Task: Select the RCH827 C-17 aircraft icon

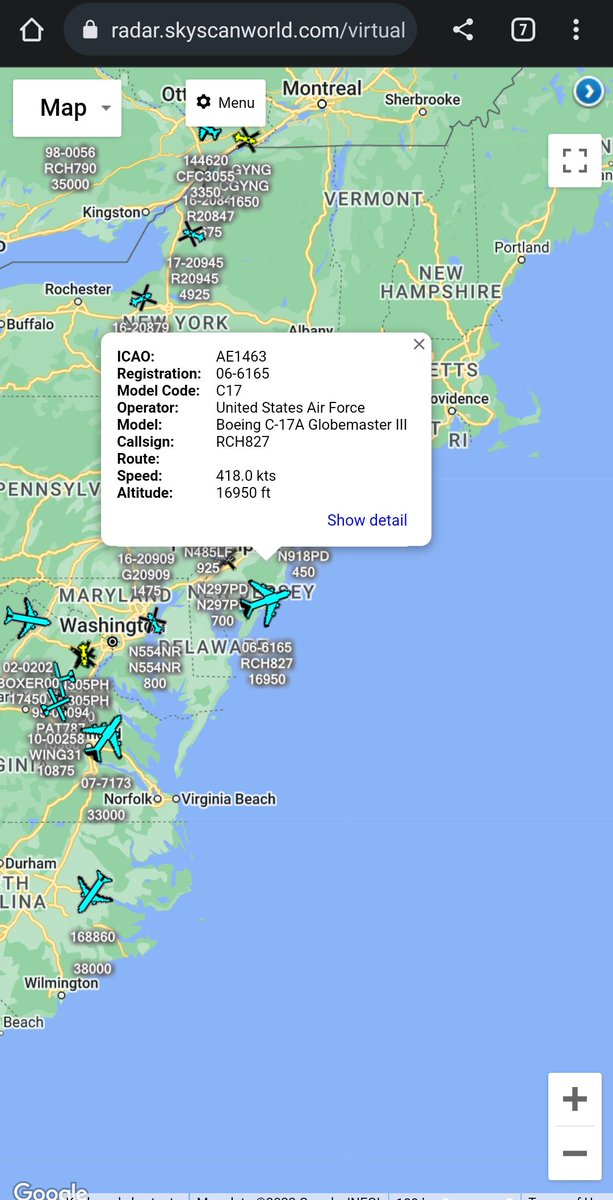Action: click(265, 603)
